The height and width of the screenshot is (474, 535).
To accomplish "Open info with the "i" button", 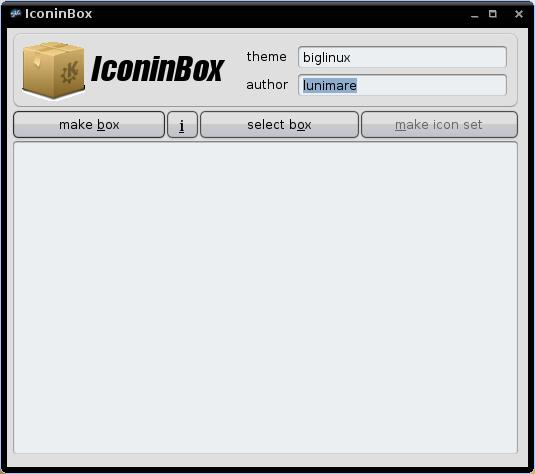I will (182, 125).
